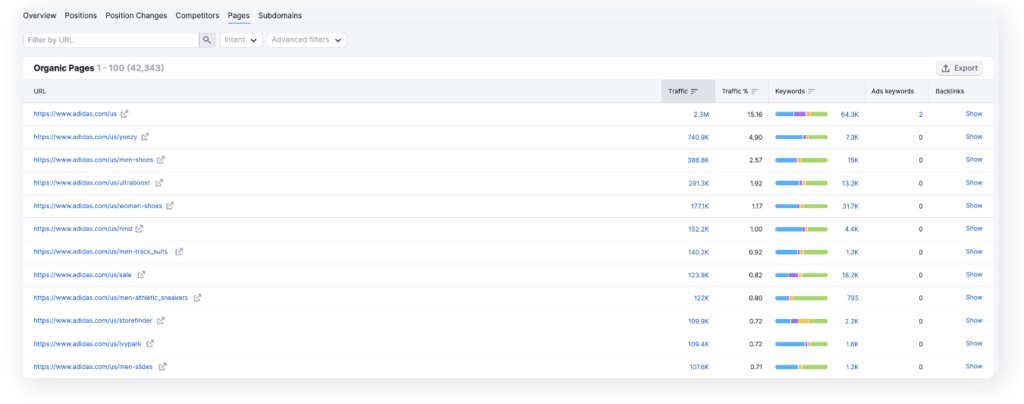The width and height of the screenshot is (1024, 404).
Task: Open the 2.3M traffic value
Action: [x=701, y=114]
